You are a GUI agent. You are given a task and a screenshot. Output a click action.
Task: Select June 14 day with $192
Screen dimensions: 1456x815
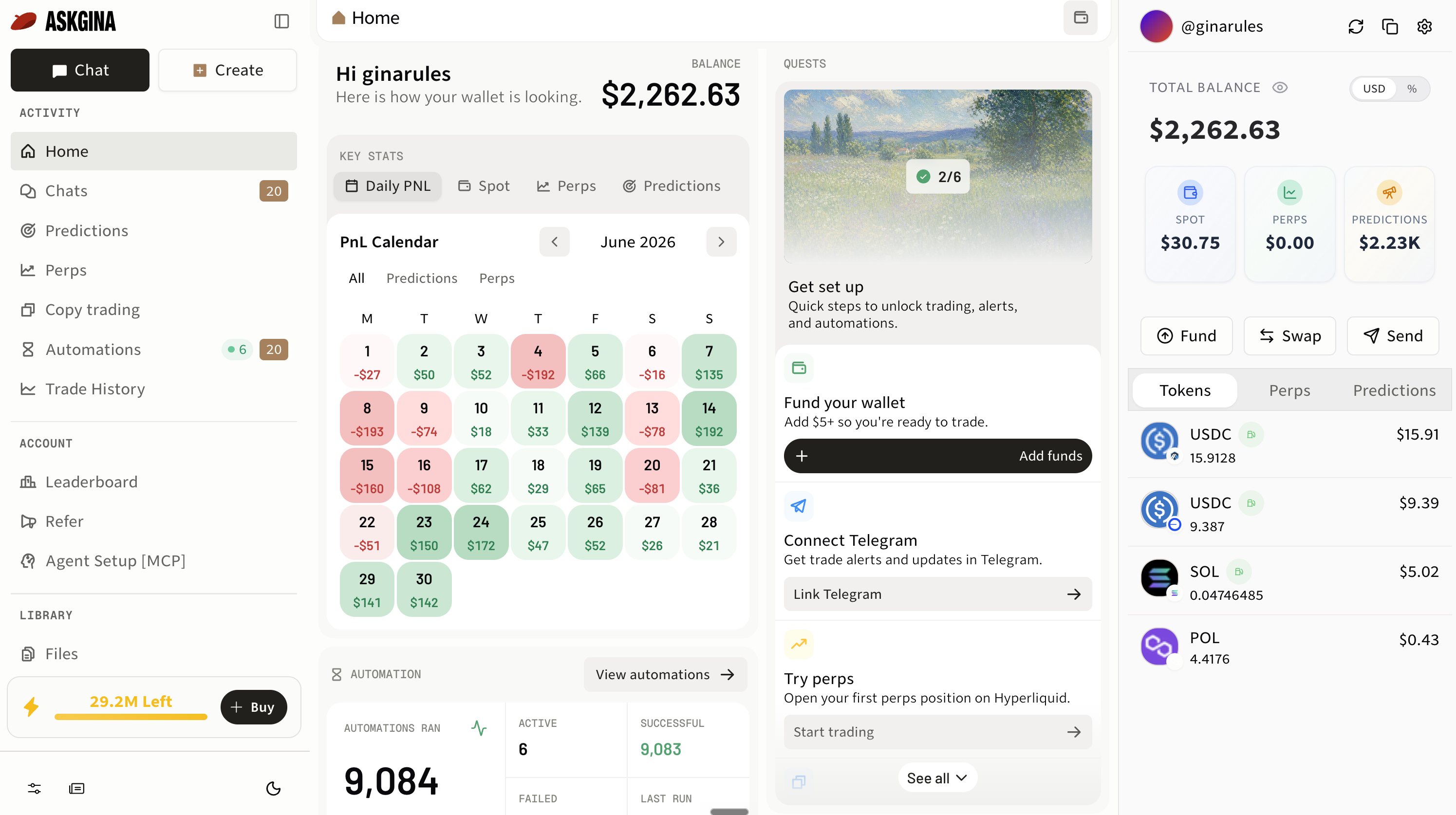pyautogui.click(x=709, y=418)
